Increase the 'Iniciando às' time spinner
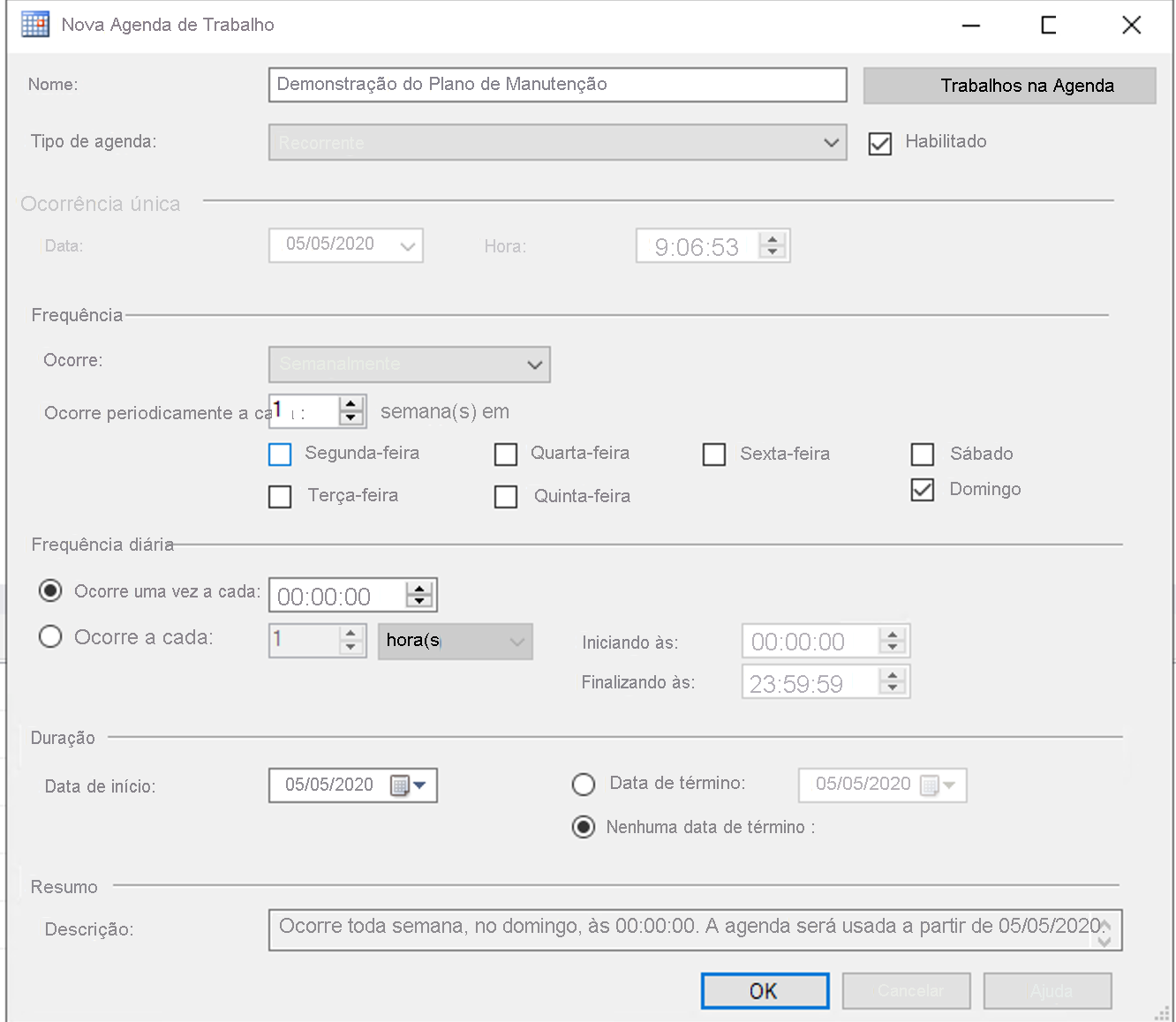This screenshot has height=1022, width=1176. click(894, 635)
